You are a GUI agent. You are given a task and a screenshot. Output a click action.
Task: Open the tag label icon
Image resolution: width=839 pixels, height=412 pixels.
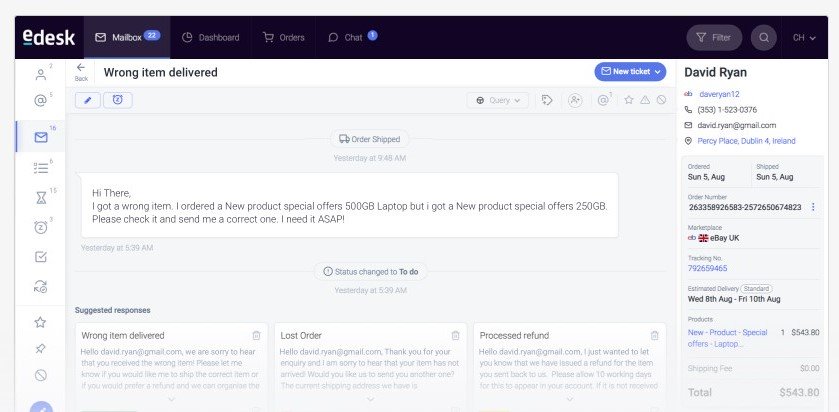tap(547, 100)
